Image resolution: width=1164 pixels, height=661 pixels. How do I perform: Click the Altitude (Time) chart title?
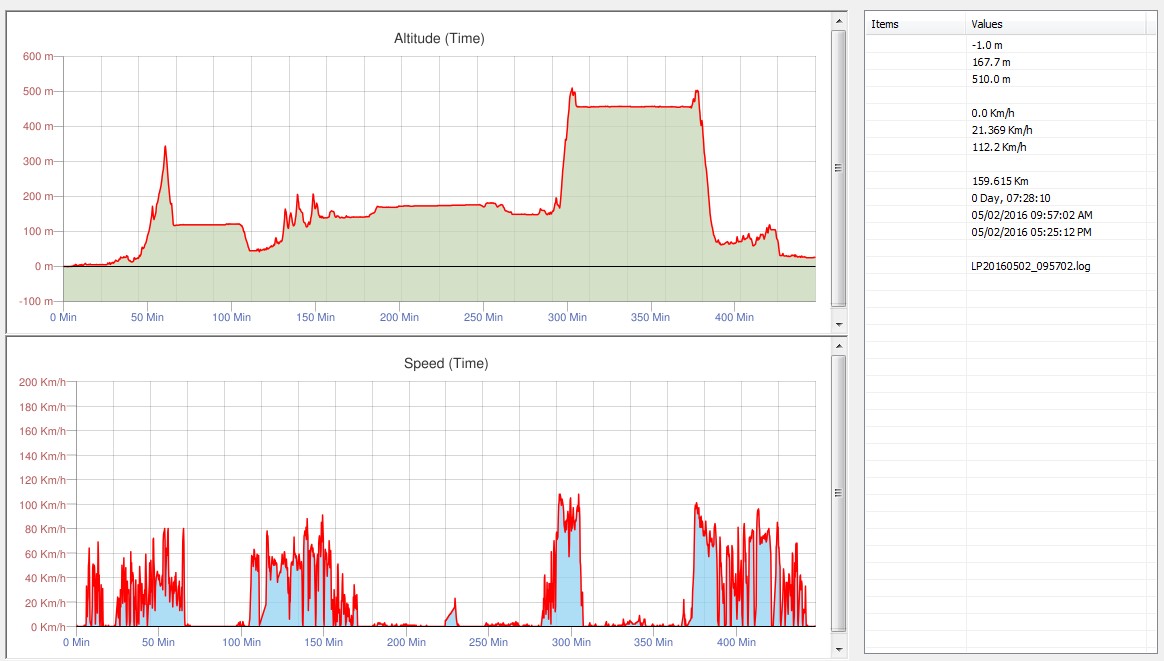click(439, 38)
